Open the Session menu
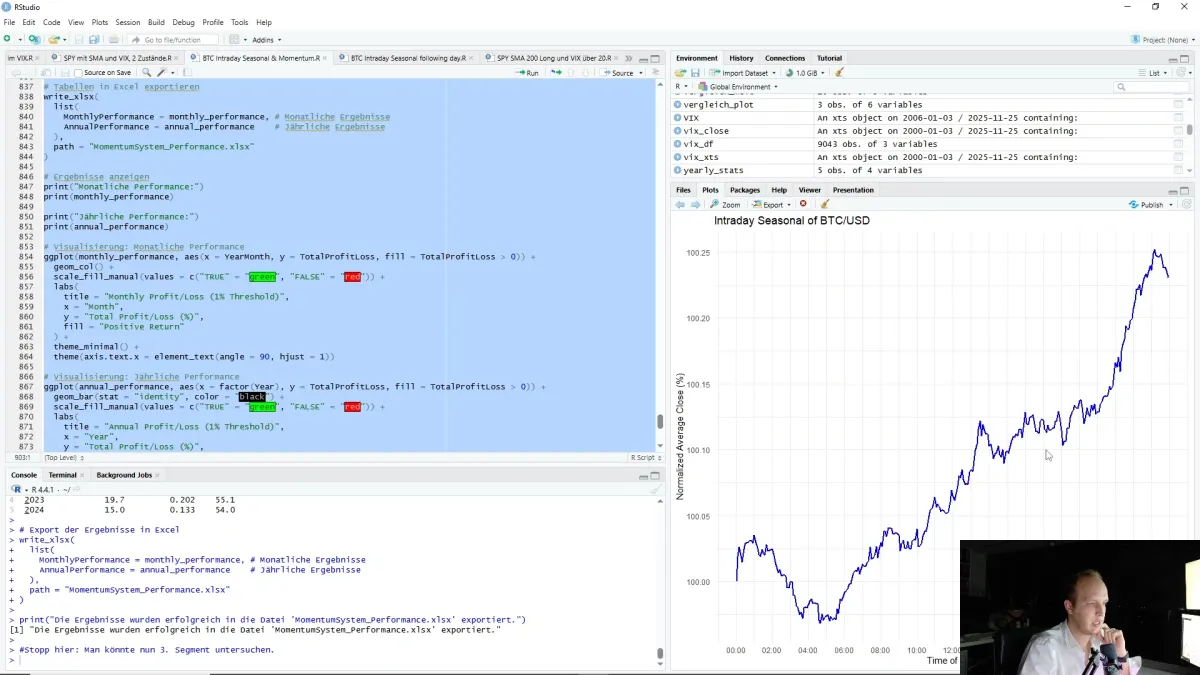The image size is (1200, 675). pyautogui.click(x=128, y=21)
